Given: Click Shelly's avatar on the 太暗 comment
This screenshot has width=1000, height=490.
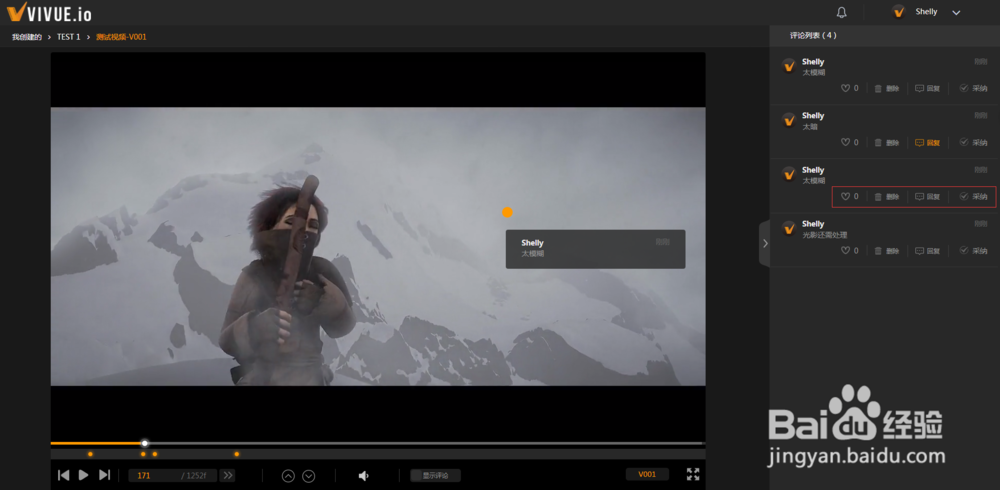Looking at the screenshot, I should click(x=789, y=120).
